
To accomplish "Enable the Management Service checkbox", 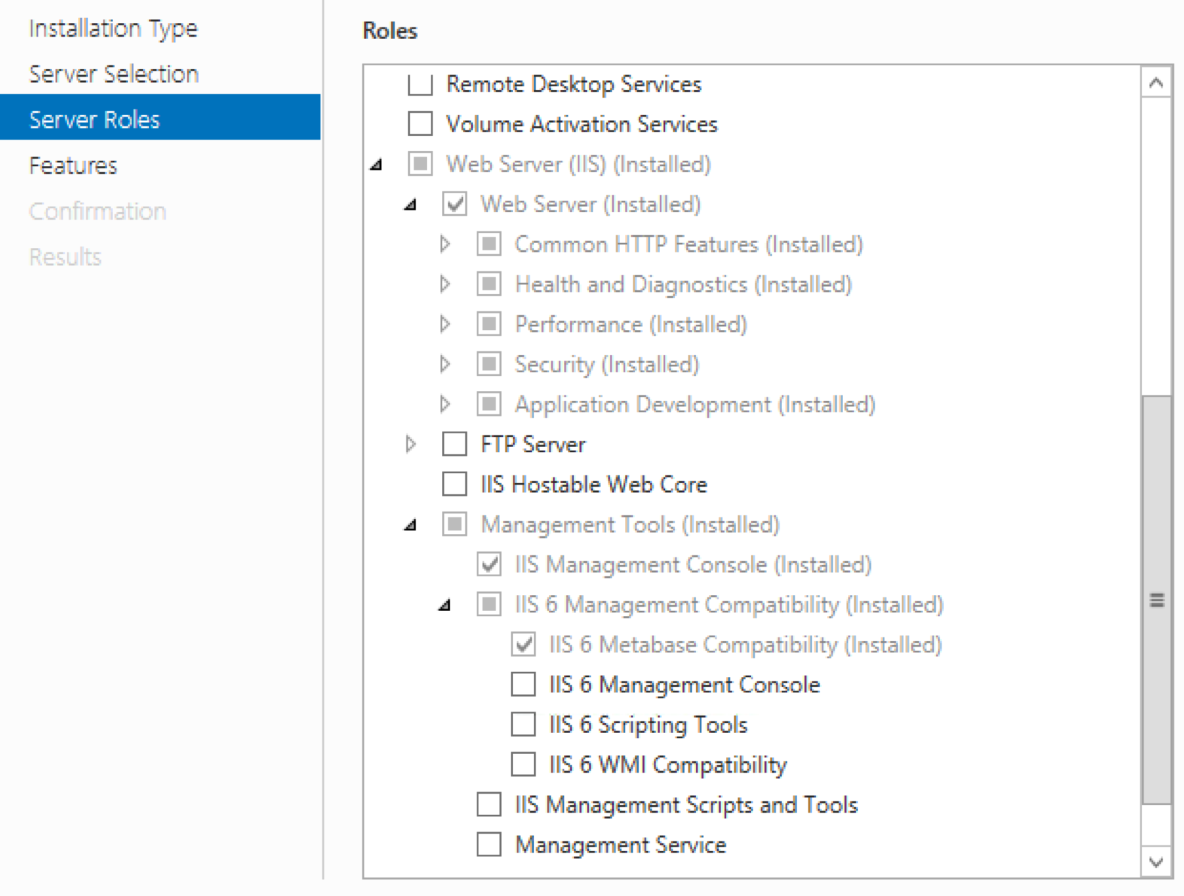I will pyautogui.click(x=489, y=844).
